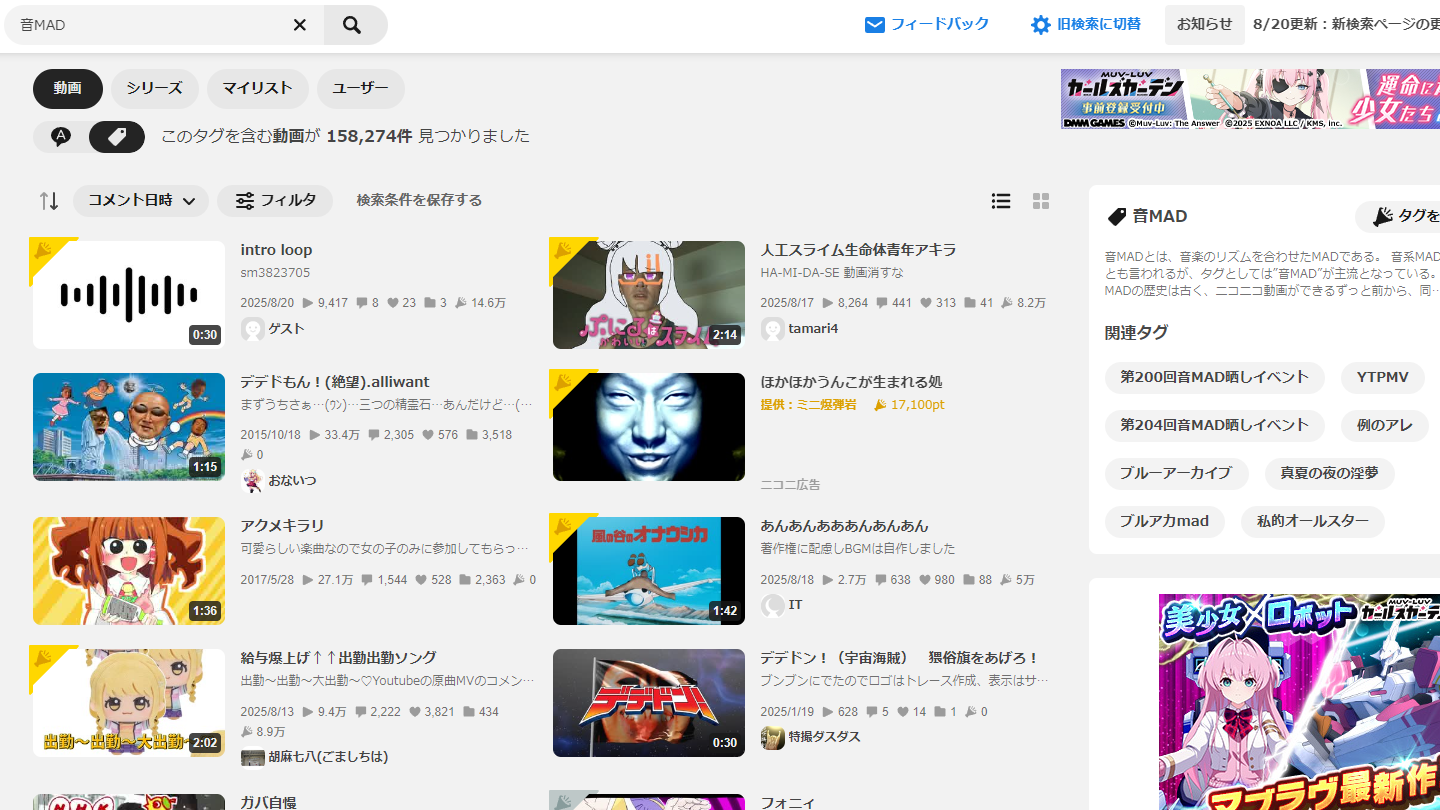1440x810 pixels.
Task: Open アクメキラリ video thumbnail
Action: (129, 571)
